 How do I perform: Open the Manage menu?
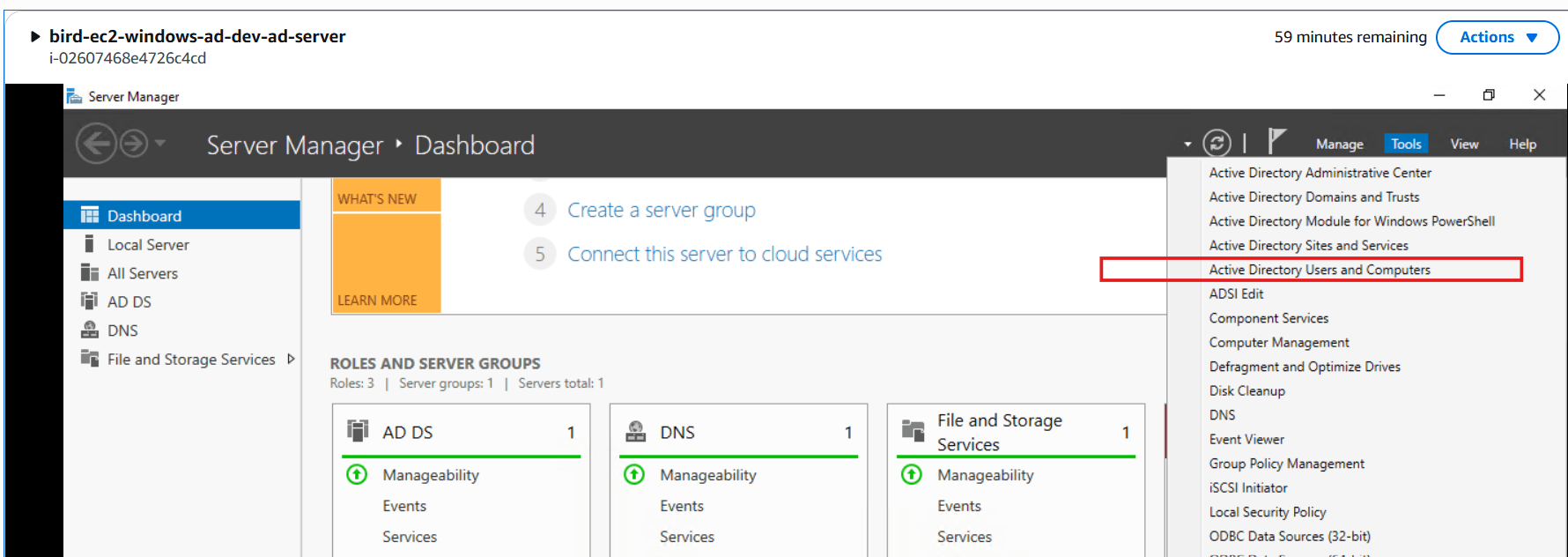(1339, 144)
